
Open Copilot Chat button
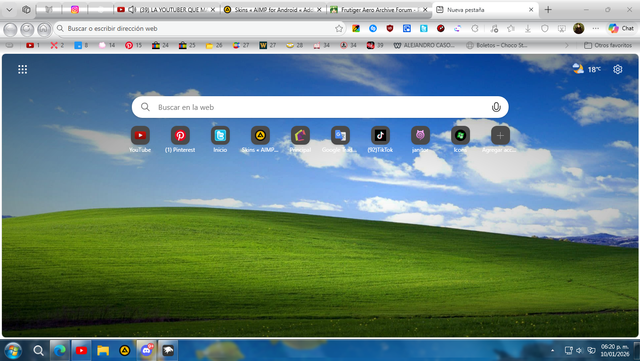coord(621,29)
